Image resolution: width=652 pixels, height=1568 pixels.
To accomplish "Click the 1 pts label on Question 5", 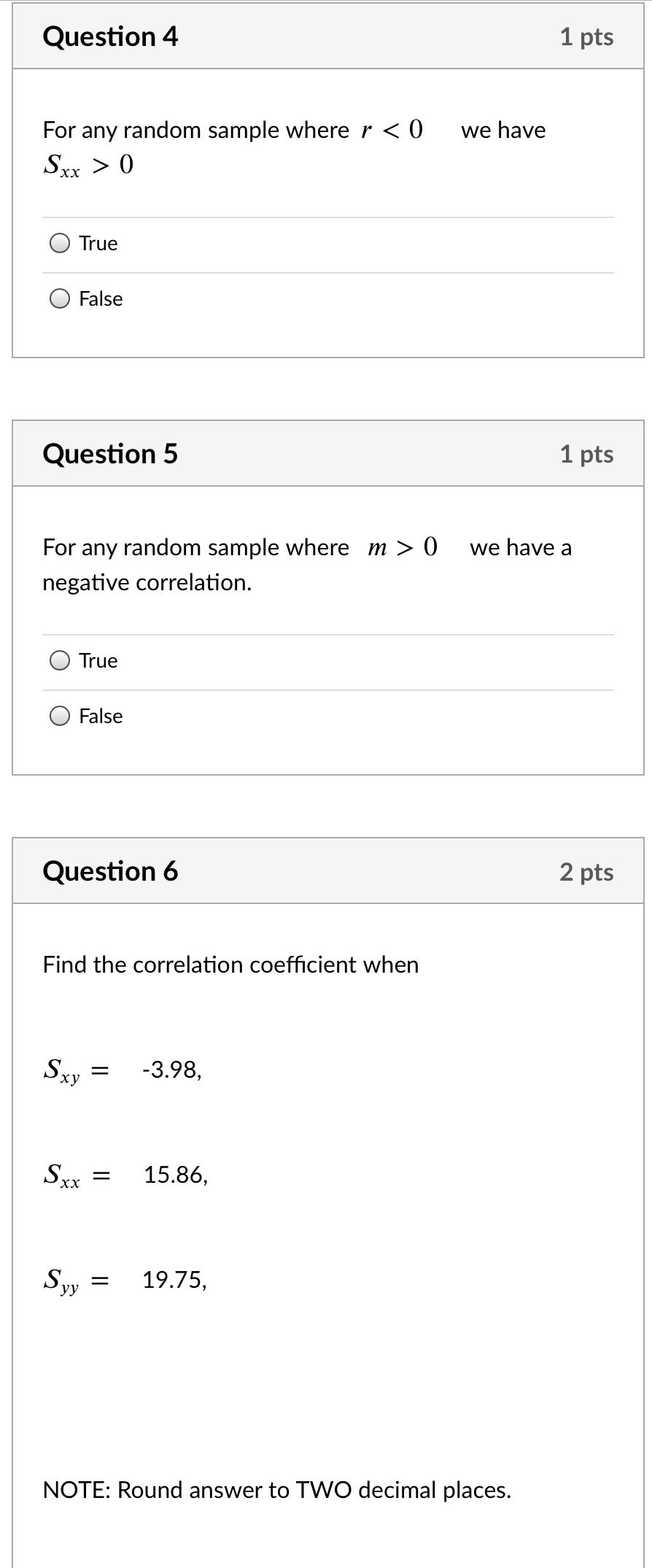I will [587, 454].
